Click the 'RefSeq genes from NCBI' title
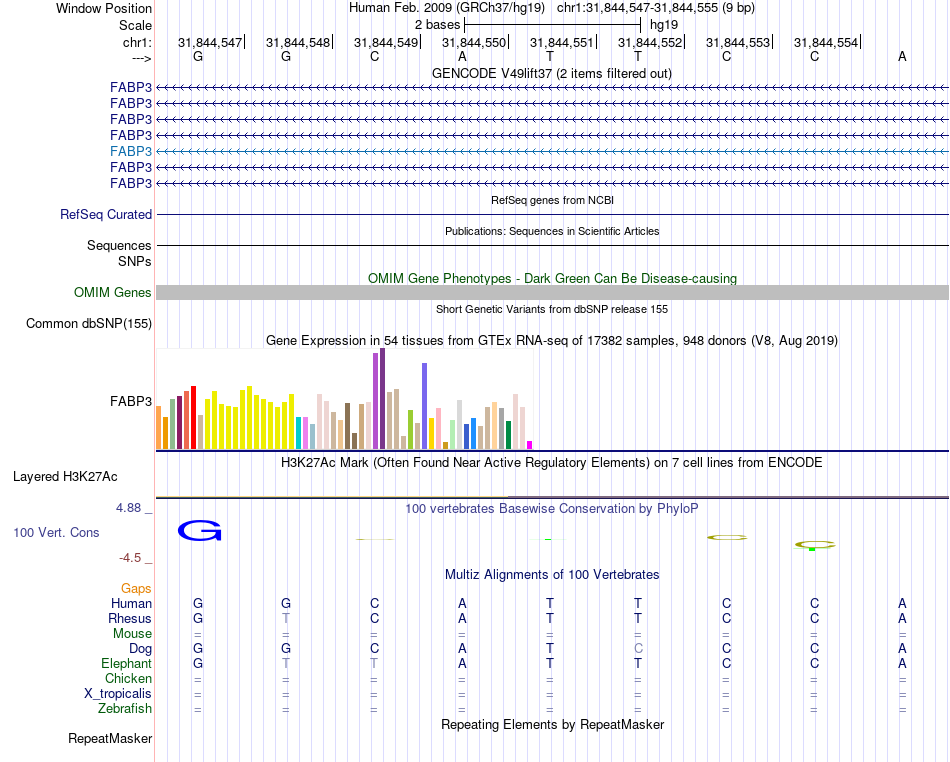The width and height of the screenshot is (950, 762). click(x=552, y=200)
